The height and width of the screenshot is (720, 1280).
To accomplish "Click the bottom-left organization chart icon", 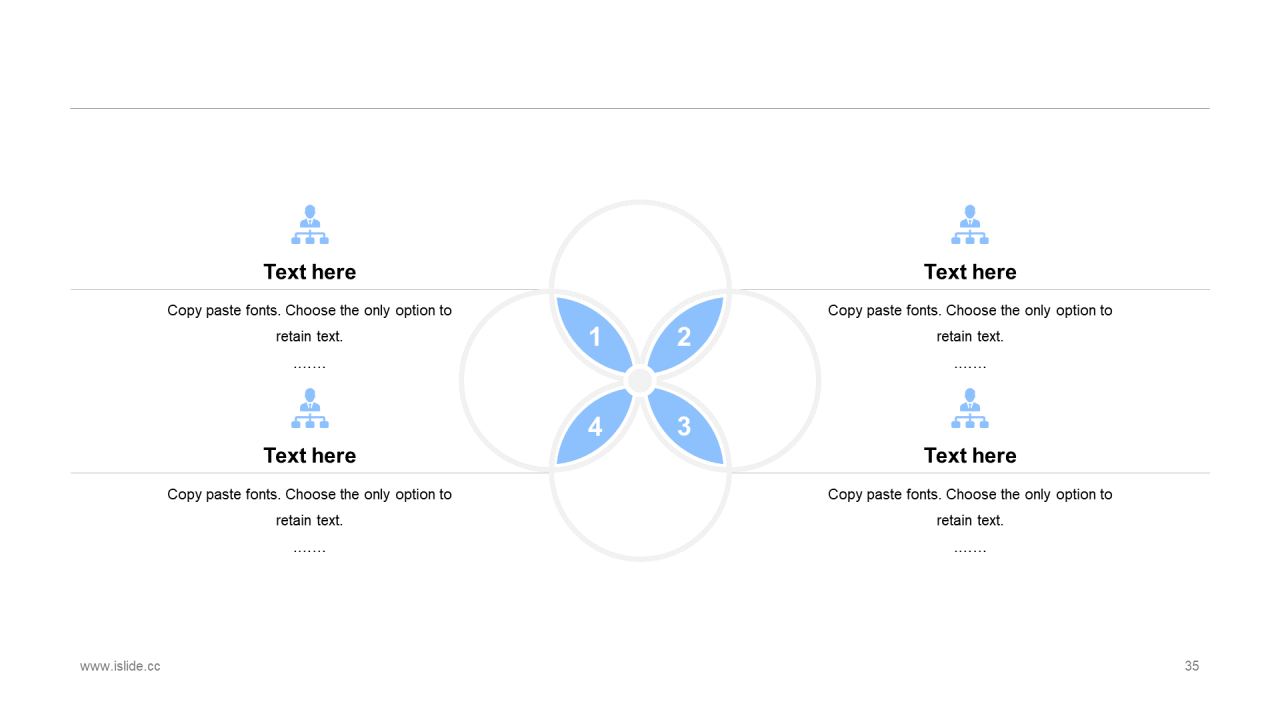I will point(310,408).
